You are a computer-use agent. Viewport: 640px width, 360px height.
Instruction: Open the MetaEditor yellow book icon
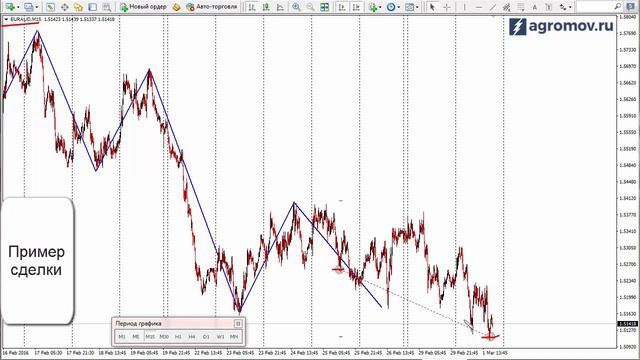coord(176,7)
